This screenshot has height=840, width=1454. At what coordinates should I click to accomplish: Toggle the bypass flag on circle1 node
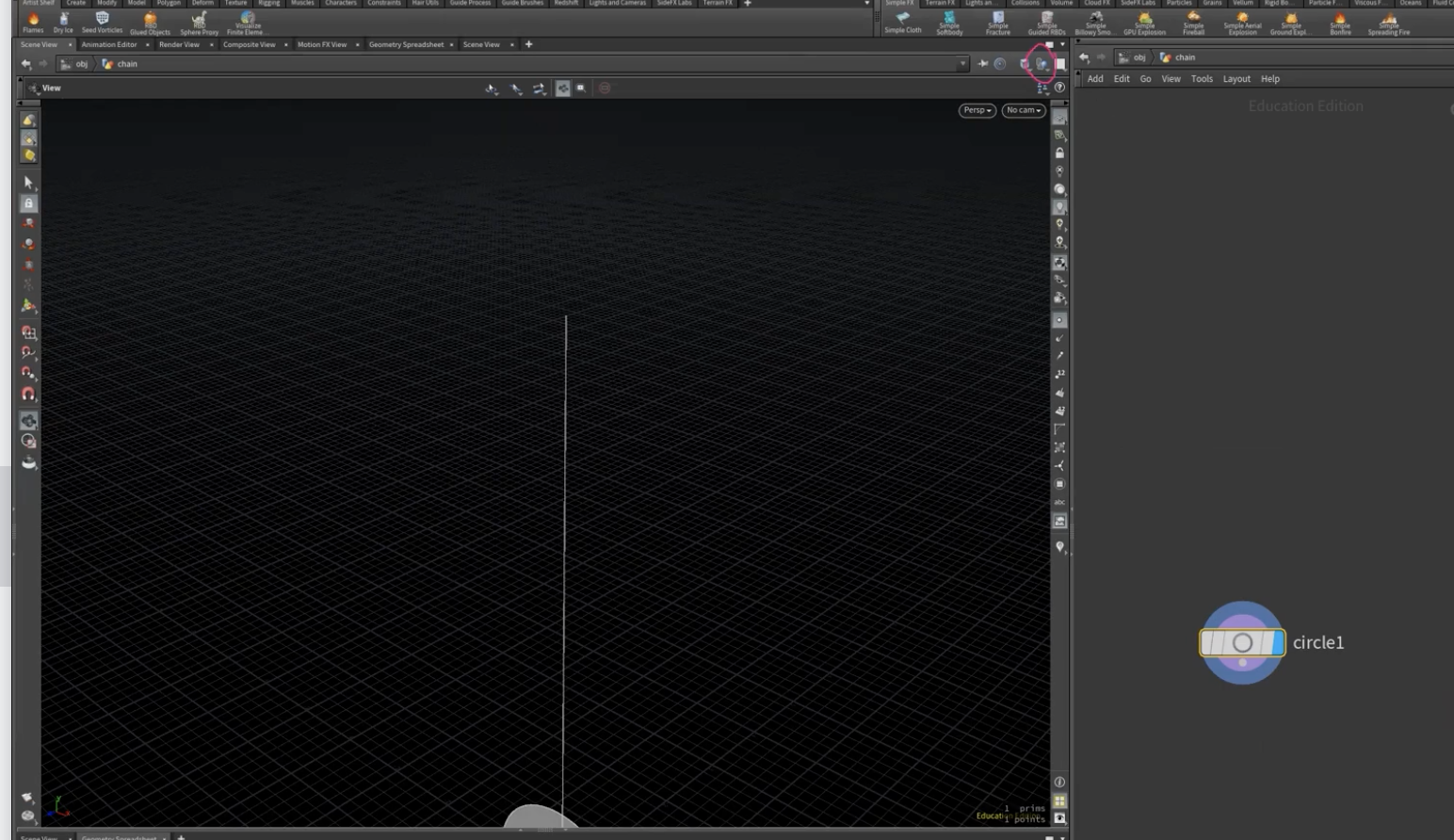click(1209, 642)
